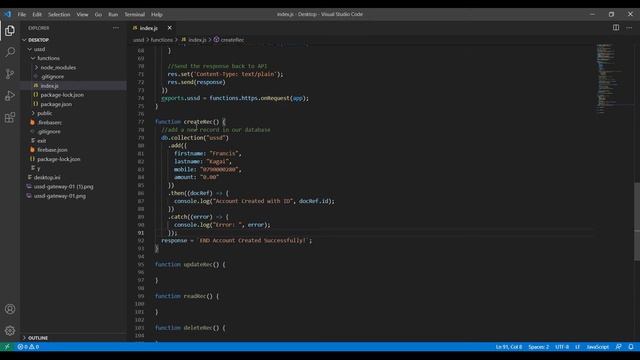Open the Selection menu
Screen dimensions: 640x360
[x=59, y=14]
